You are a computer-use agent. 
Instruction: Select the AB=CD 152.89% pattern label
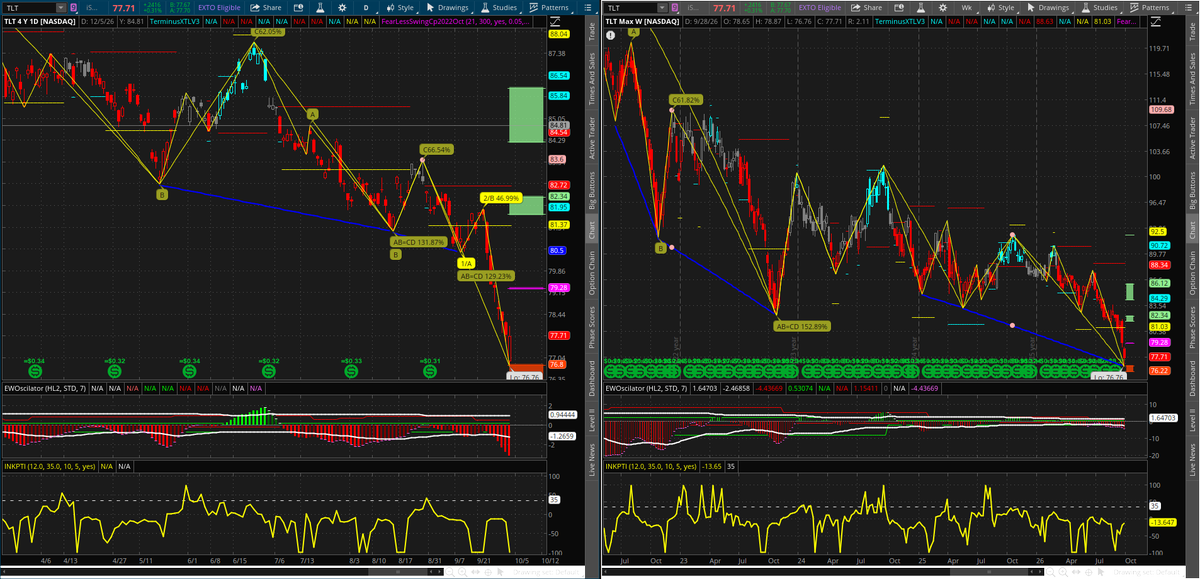802,326
